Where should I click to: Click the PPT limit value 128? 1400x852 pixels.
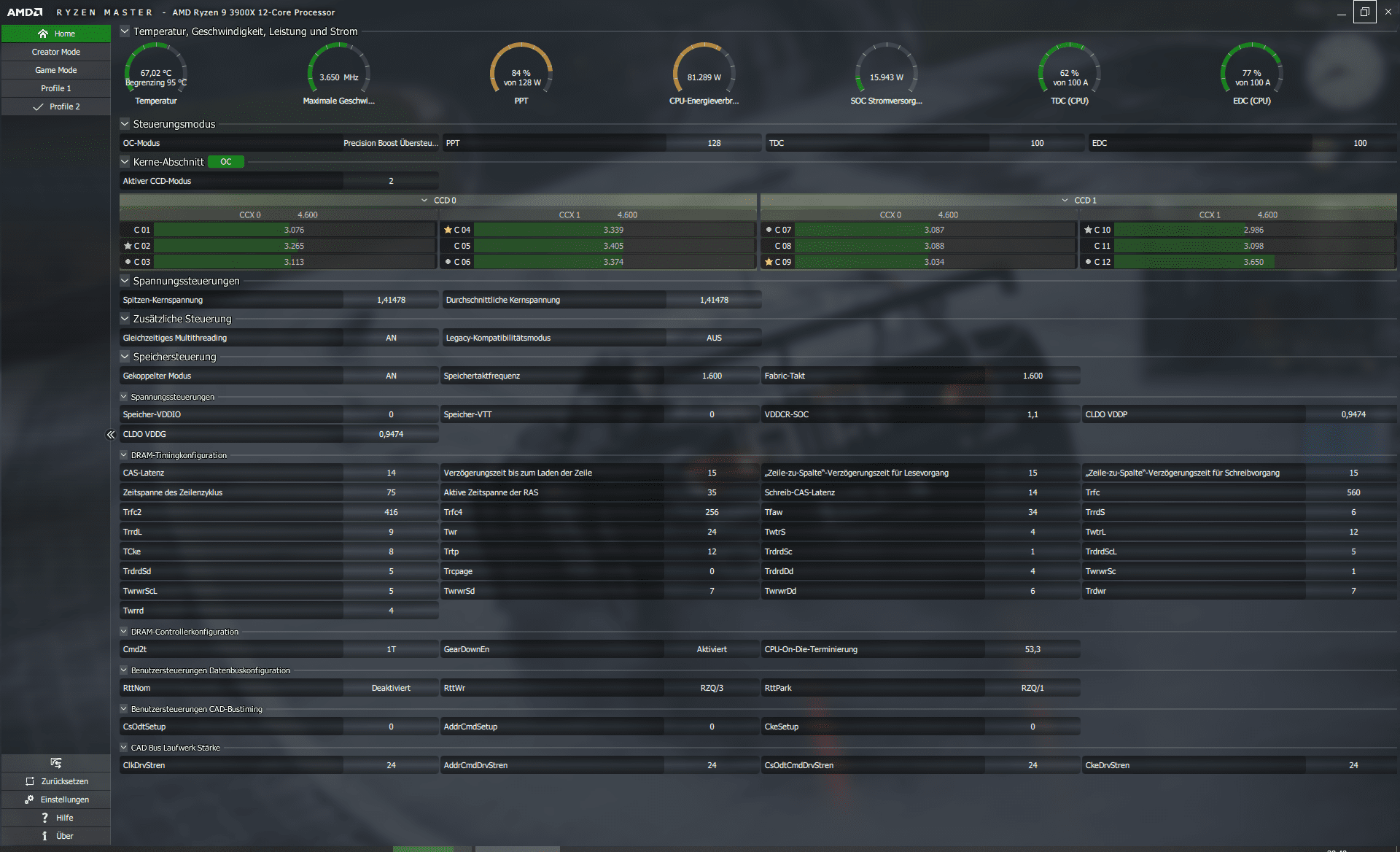pos(714,143)
